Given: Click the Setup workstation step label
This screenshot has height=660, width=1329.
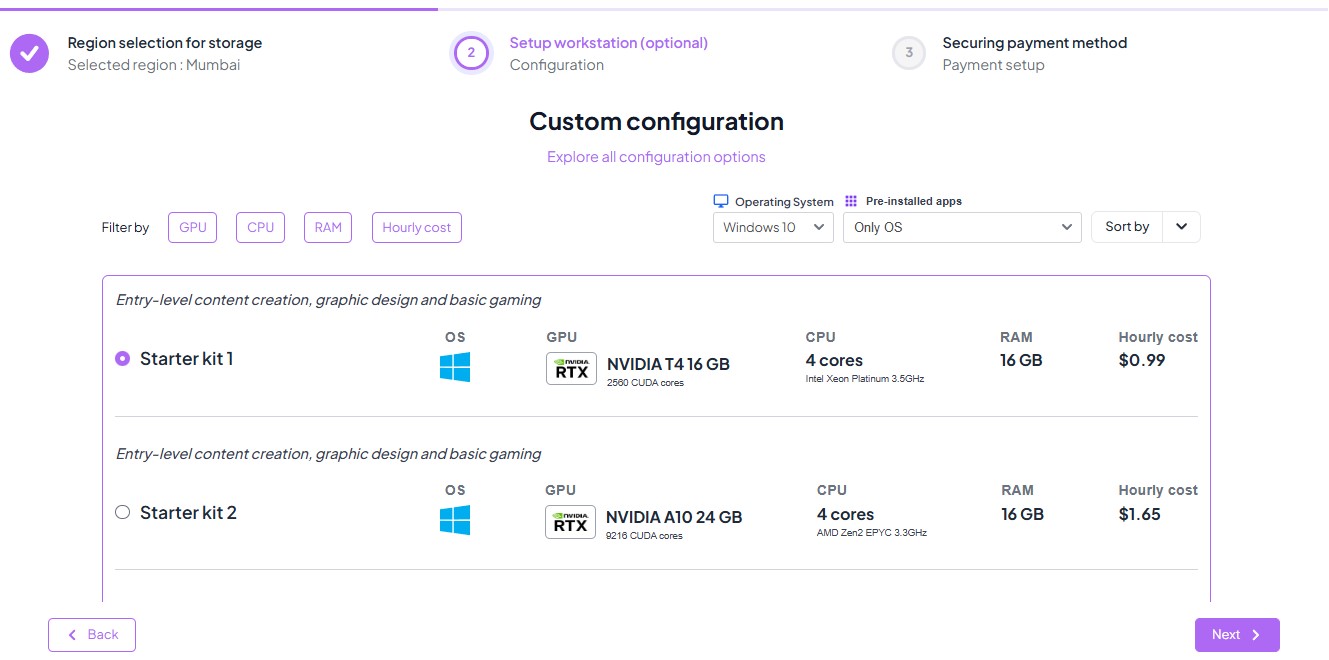Looking at the screenshot, I should pos(609,42).
